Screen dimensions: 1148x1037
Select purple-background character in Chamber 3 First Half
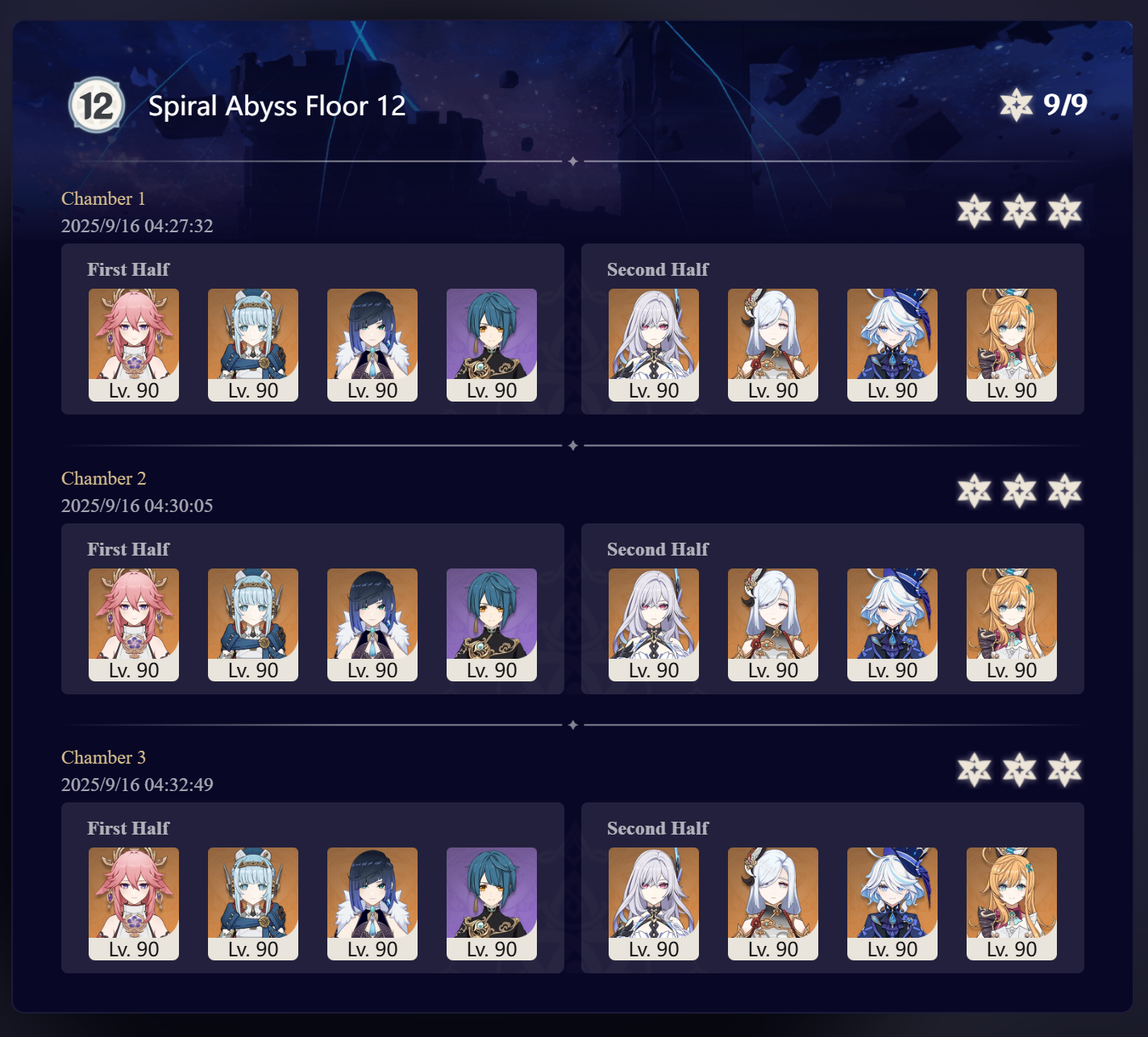click(492, 904)
